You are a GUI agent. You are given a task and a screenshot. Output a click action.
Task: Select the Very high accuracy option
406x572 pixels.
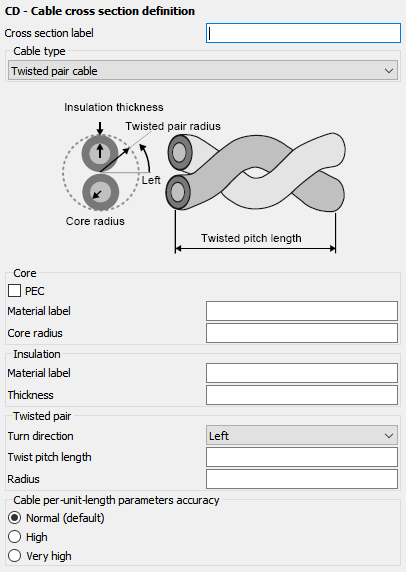(14, 556)
